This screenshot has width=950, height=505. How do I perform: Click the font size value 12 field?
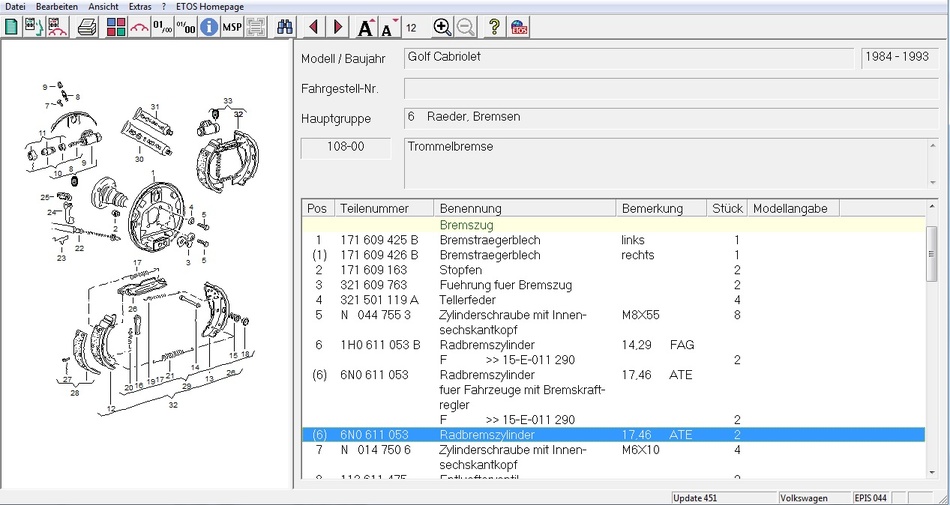[412, 28]
